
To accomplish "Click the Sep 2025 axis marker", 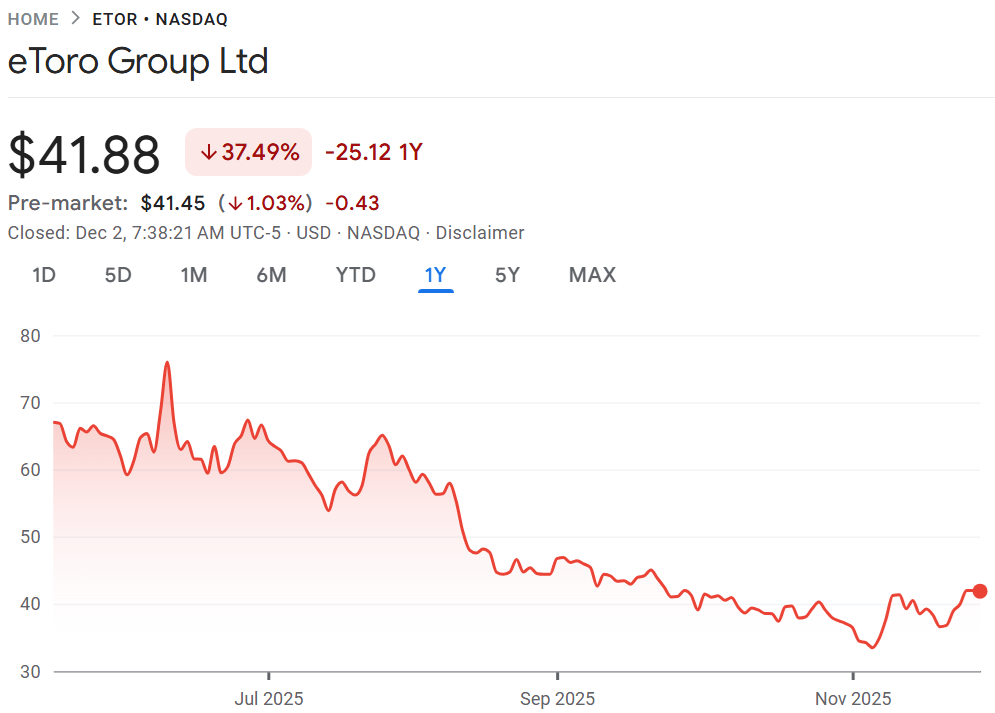I will click(559, 698).
